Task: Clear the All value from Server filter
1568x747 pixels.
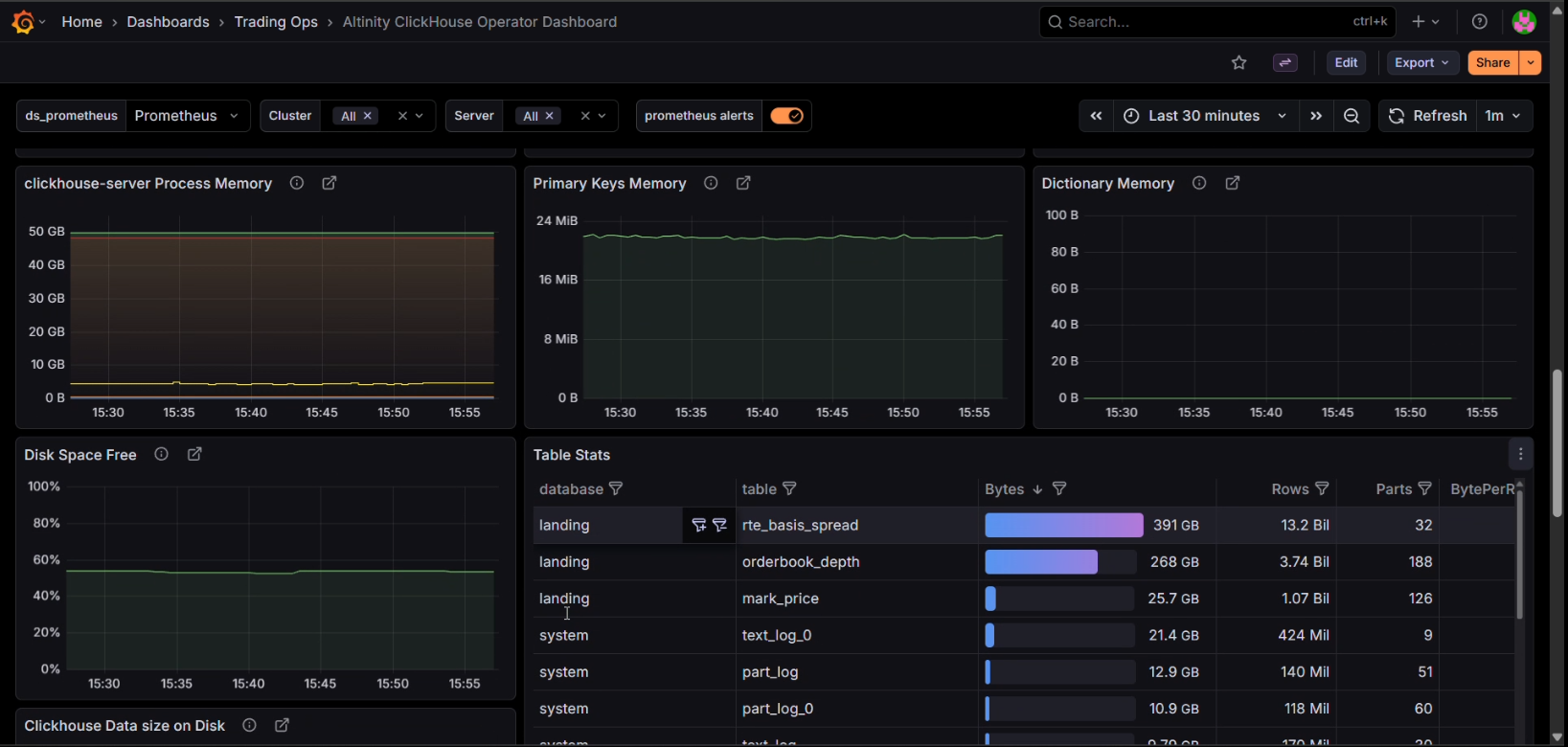Action: coord(549,116)
